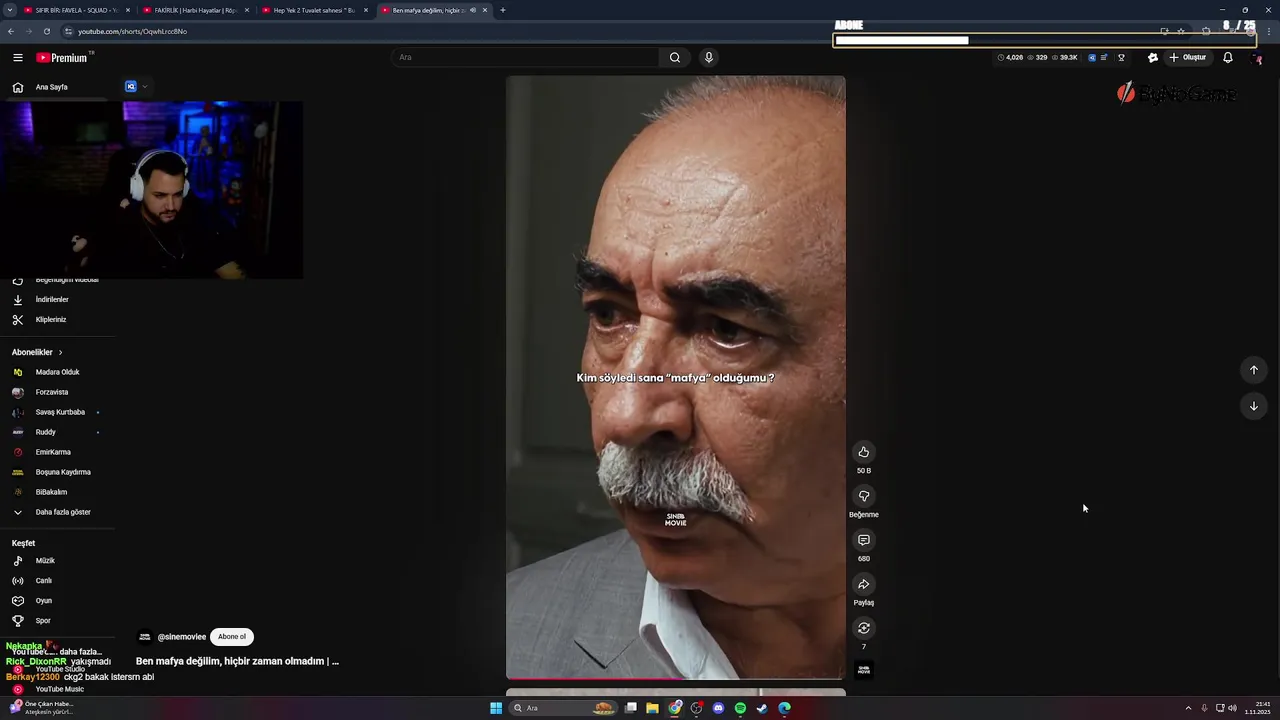Click the browser address bar URL
This screenshot has width=1280, height=720.
click(132, 31)
